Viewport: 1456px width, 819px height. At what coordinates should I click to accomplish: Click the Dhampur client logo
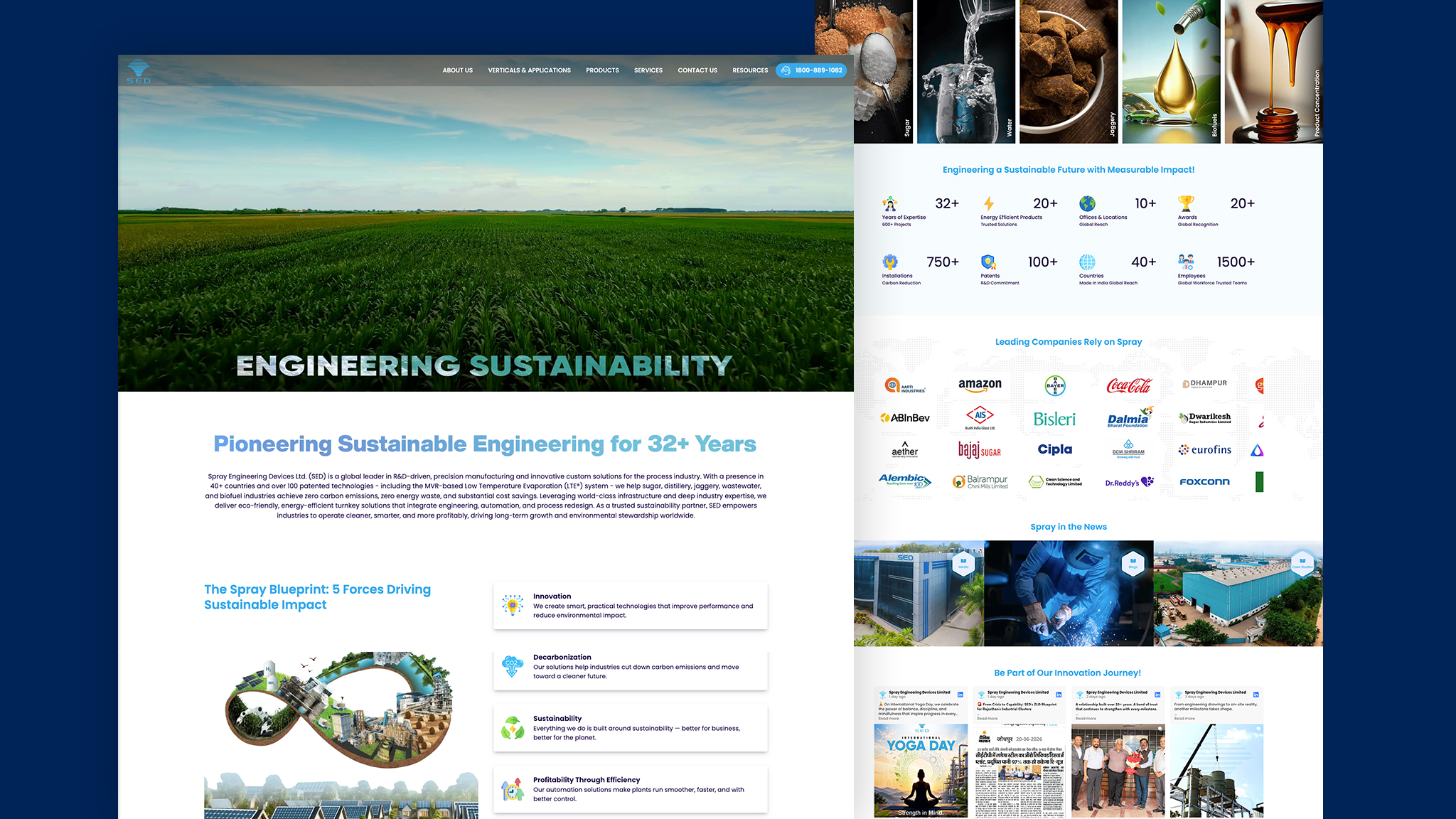pyautogui.click(x=1204, y=384)
